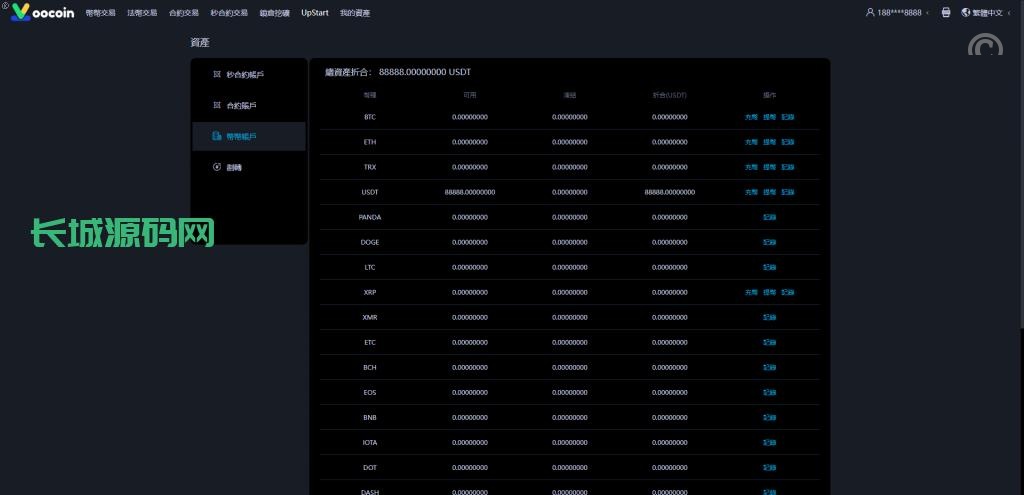This screenshot has height=495, width=1024.
Task: Click the user profile icon
Action: click(x=870, y=13)
